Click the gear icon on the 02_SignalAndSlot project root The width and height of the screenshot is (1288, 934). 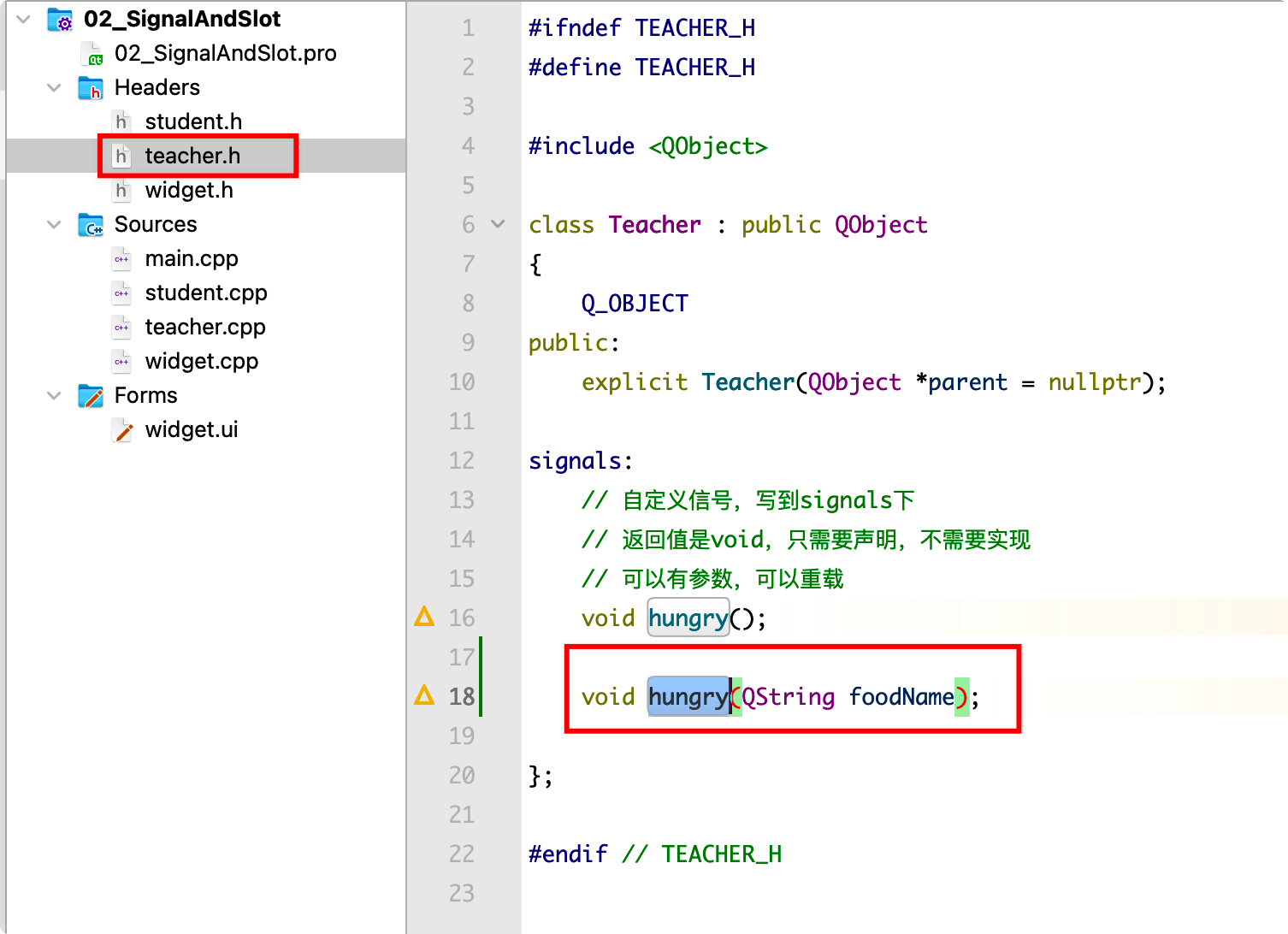58,19
